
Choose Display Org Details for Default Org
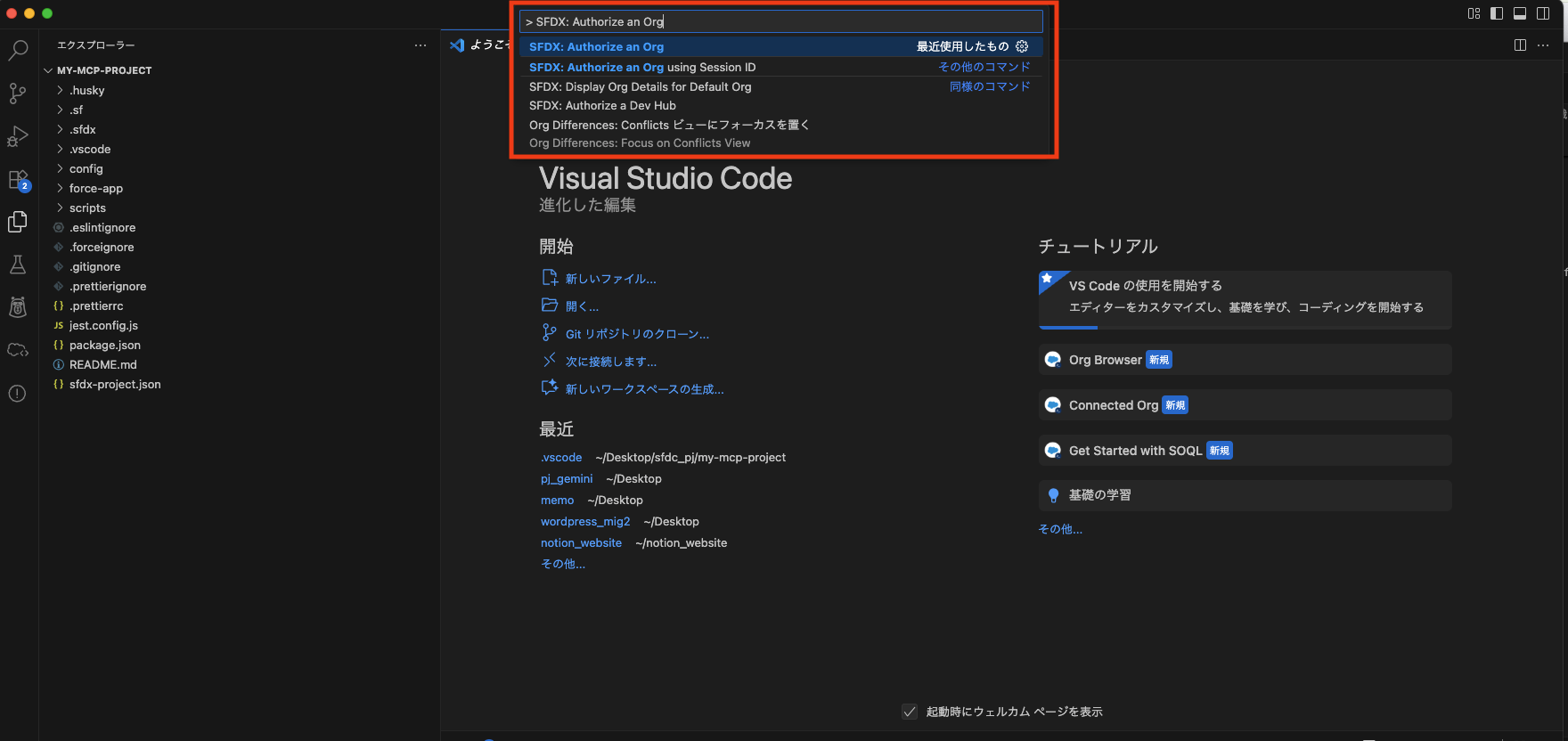(780, 86)
